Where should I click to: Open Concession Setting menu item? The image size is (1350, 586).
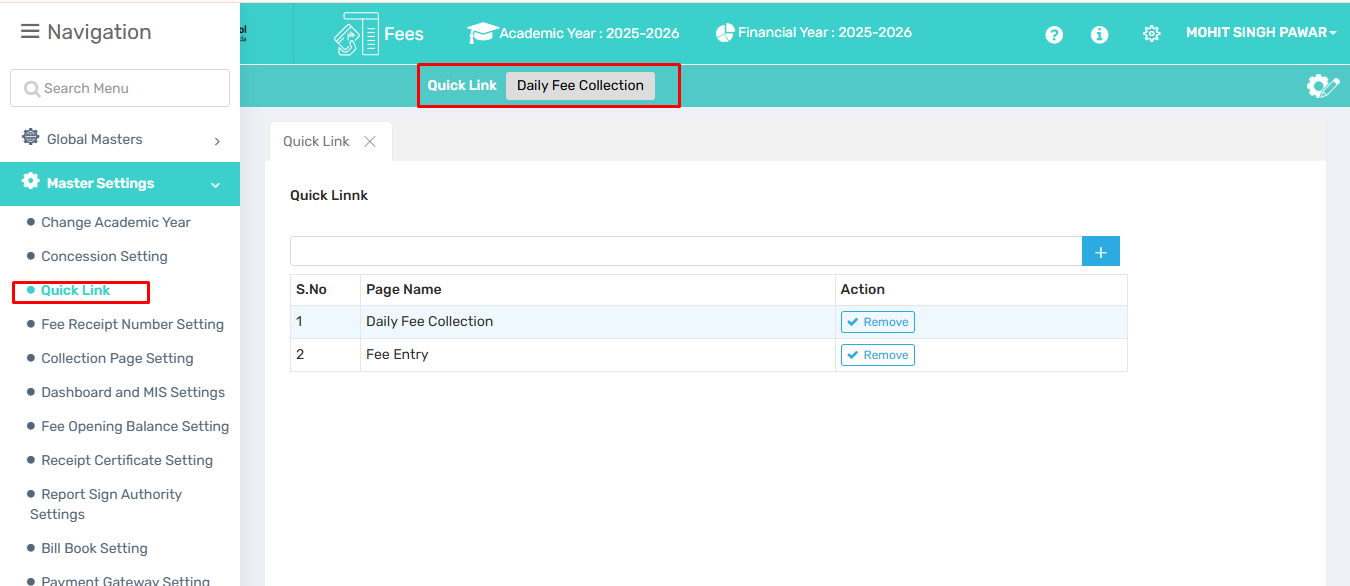click(x=104, y=256)
